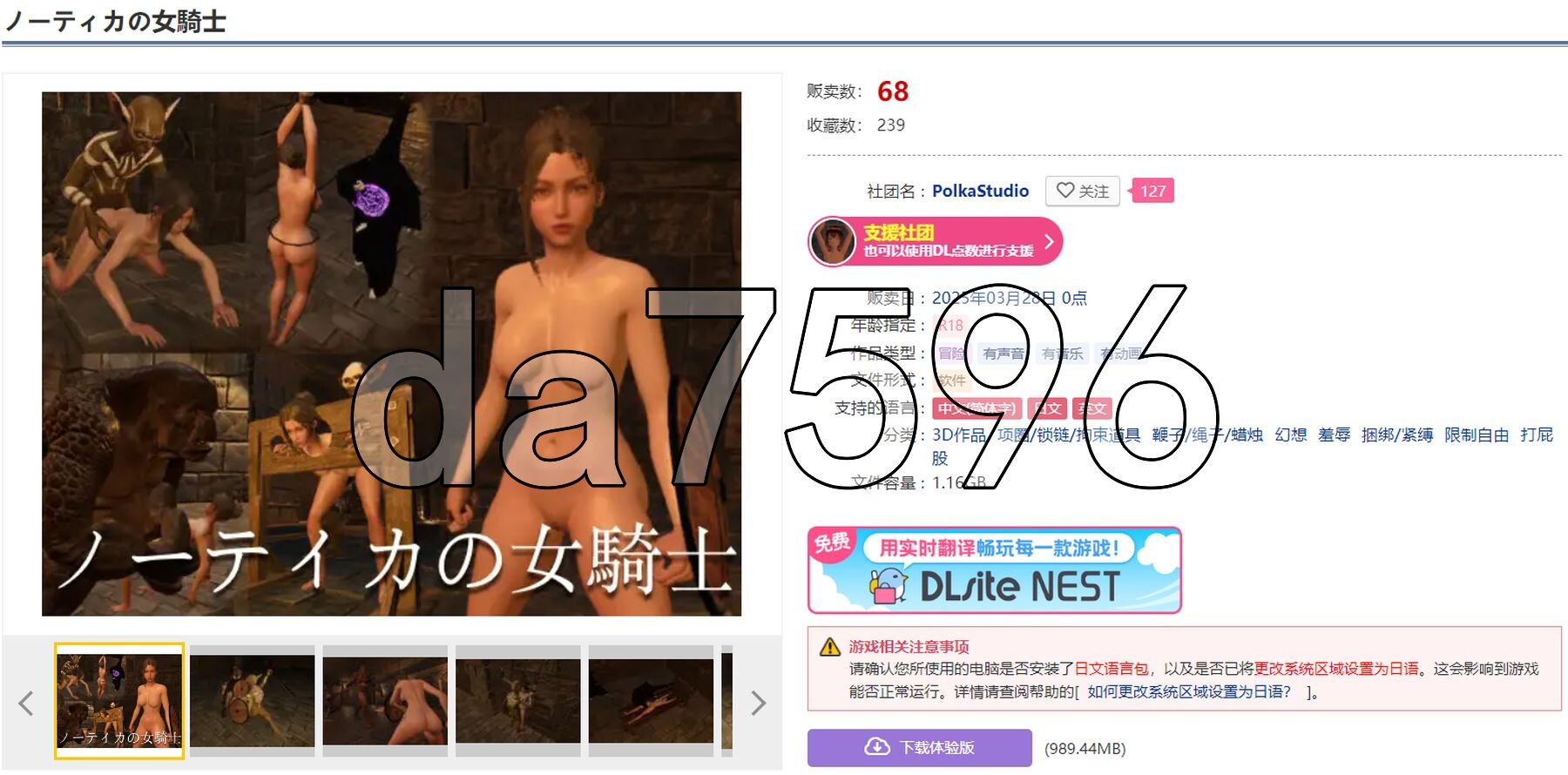Select the third preview thumbnail
This screenshot has width=1568, height=775.
[x=385, y=701]
